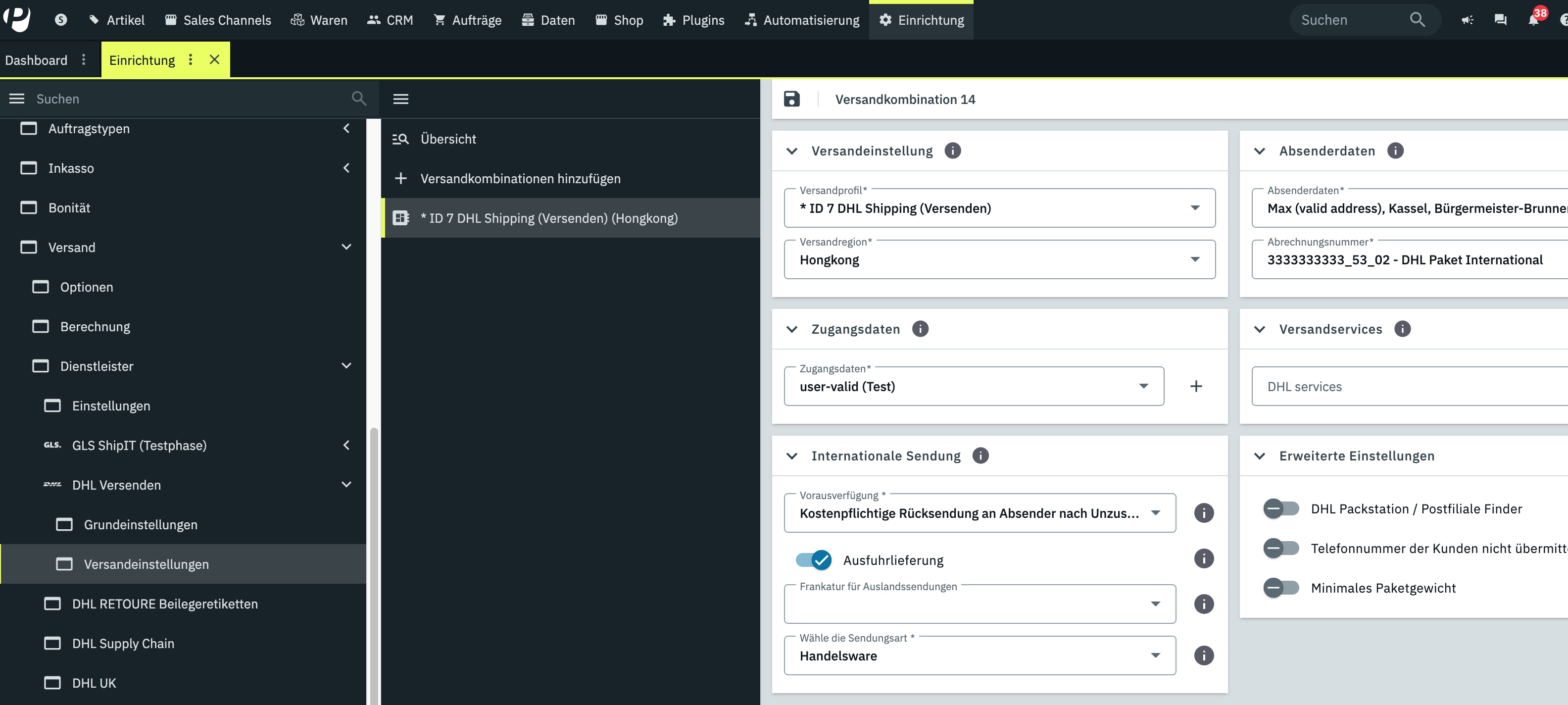1568x705 pixels.
Task: Open the chat messages icon
Action: click(1500, 20)
